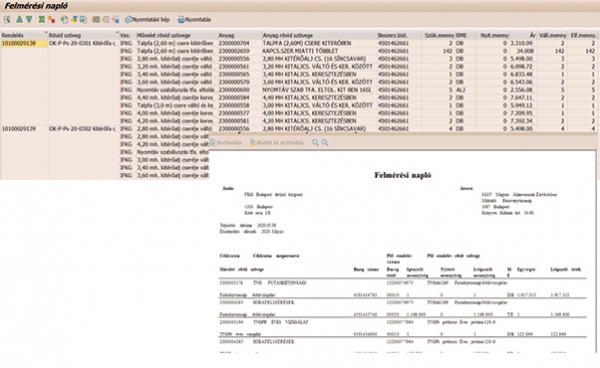Select the Beszerz.bizl. column header

click(399, 35)
